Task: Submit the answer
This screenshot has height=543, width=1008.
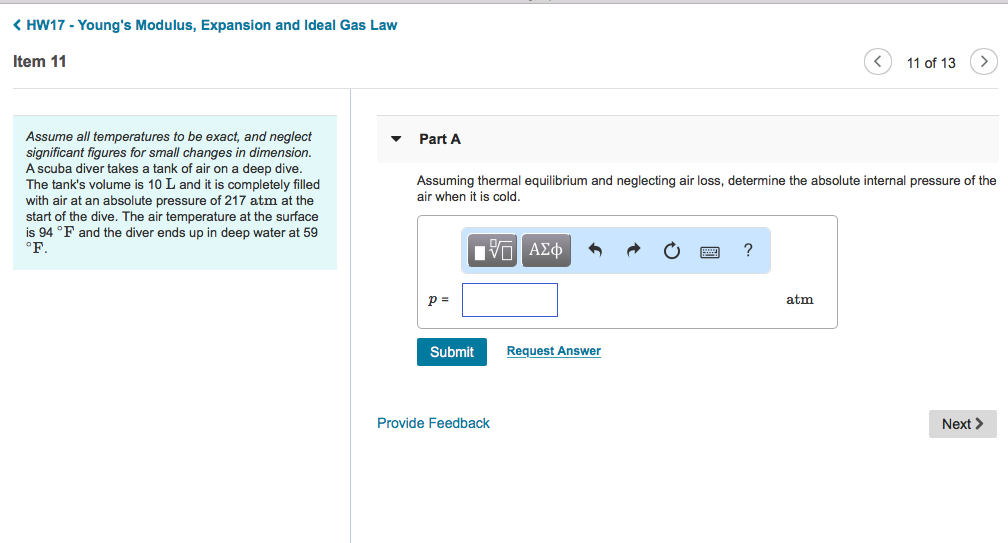Action: click(x=451, y=352)
